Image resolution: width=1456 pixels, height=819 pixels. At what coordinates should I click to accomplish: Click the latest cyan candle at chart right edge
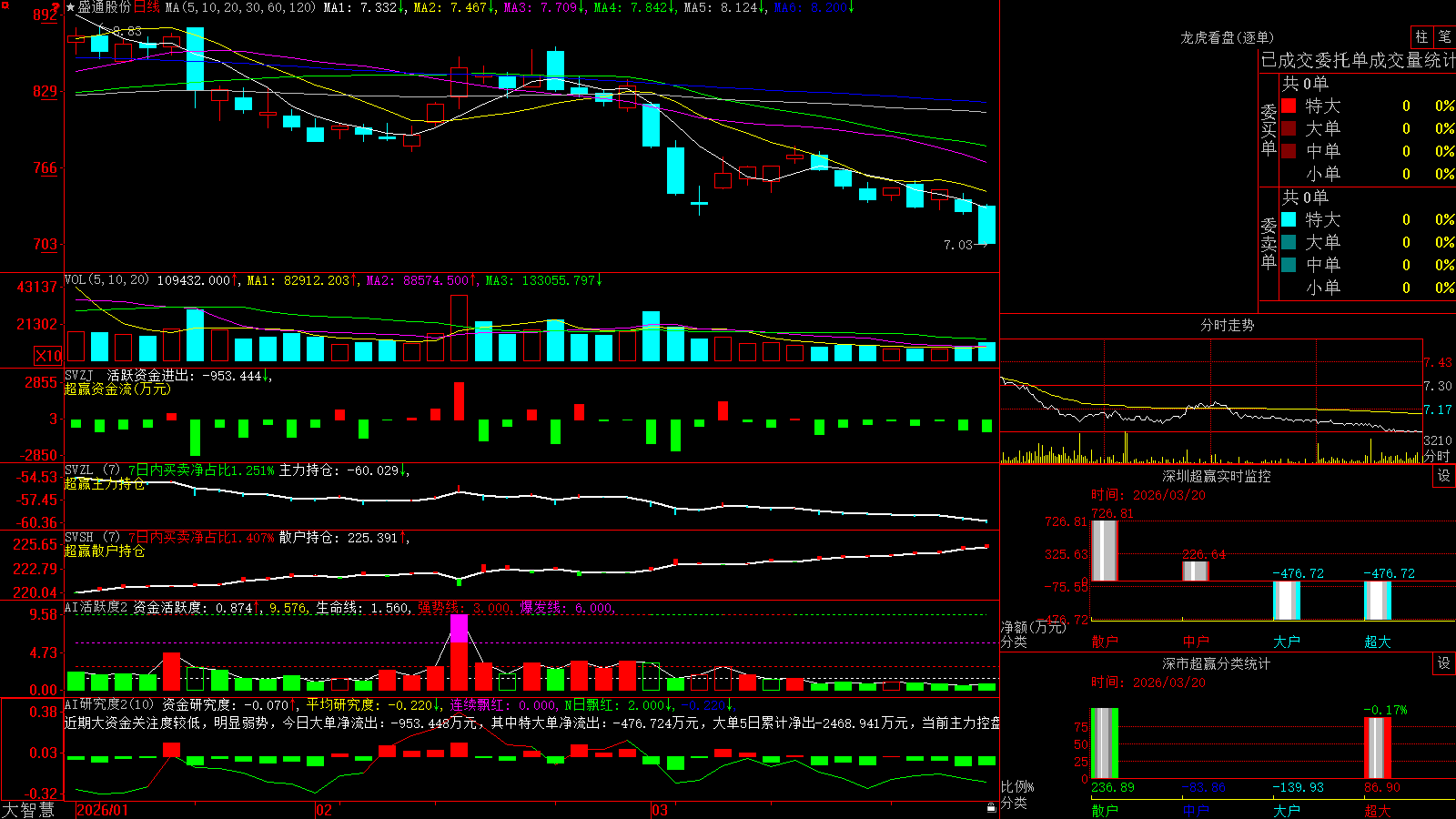click(x=986, y=224)
